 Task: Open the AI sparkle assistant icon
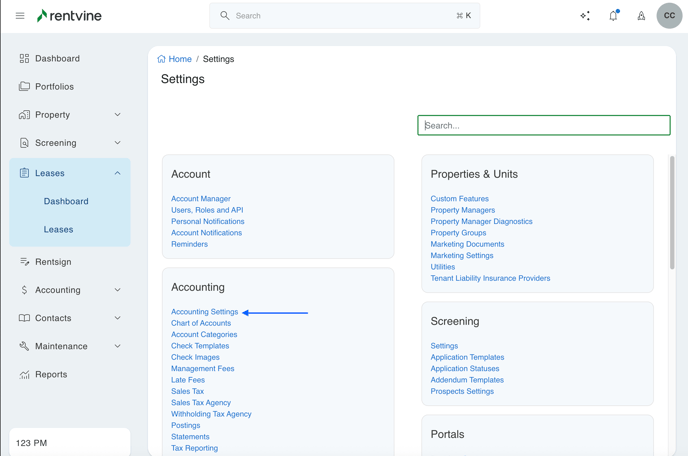[x=585, y=16]
